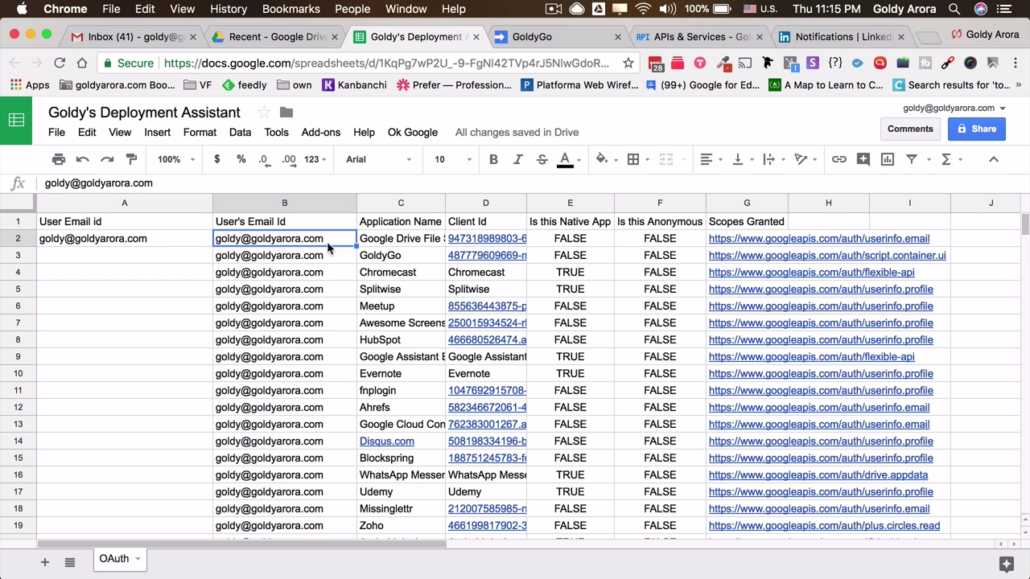The image size is (1030, 579).
Task: Open the File menu in Sheets
Action: [x=56, y=132]
